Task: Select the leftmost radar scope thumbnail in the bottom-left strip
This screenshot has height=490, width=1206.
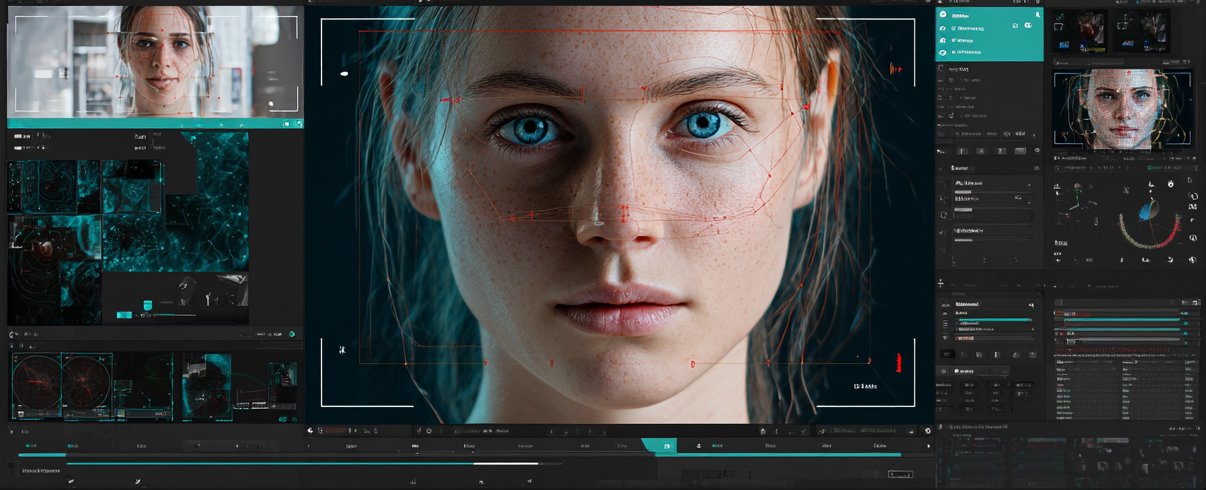Action: (37, 385)
